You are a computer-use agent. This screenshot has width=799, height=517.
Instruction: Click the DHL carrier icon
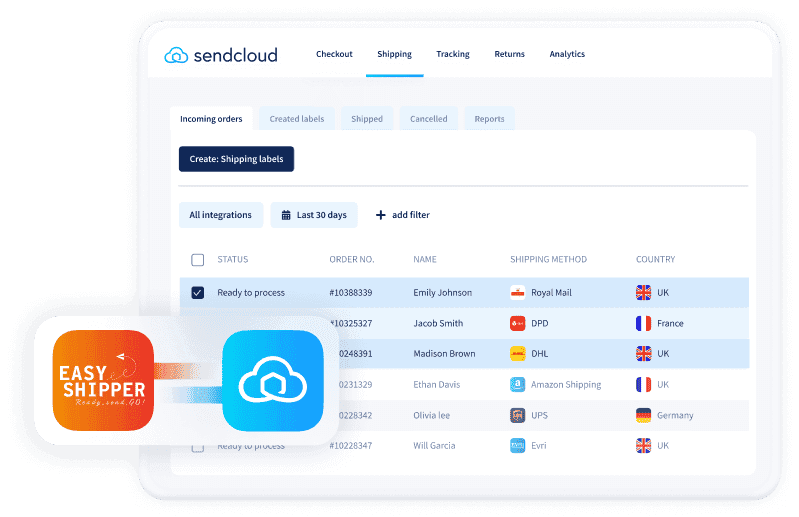click(518, 353)
